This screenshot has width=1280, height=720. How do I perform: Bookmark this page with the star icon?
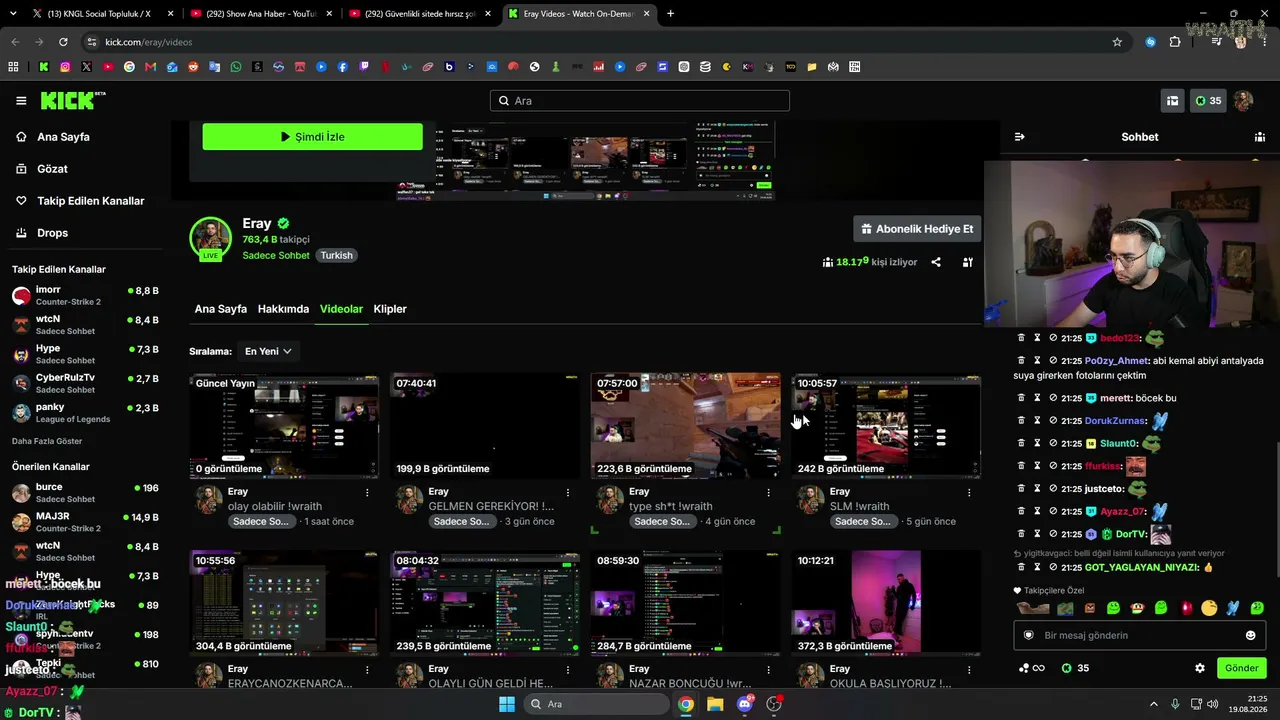(1117, 42)
